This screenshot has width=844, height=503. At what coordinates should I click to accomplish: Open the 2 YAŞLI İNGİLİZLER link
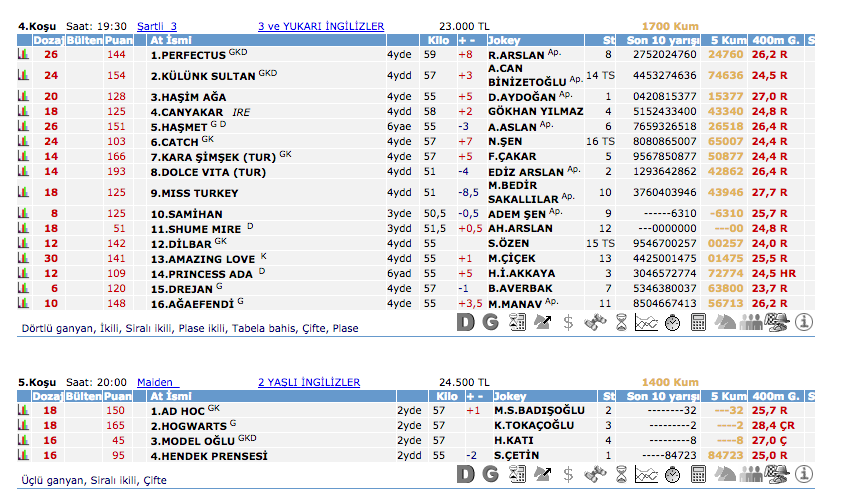309,382
